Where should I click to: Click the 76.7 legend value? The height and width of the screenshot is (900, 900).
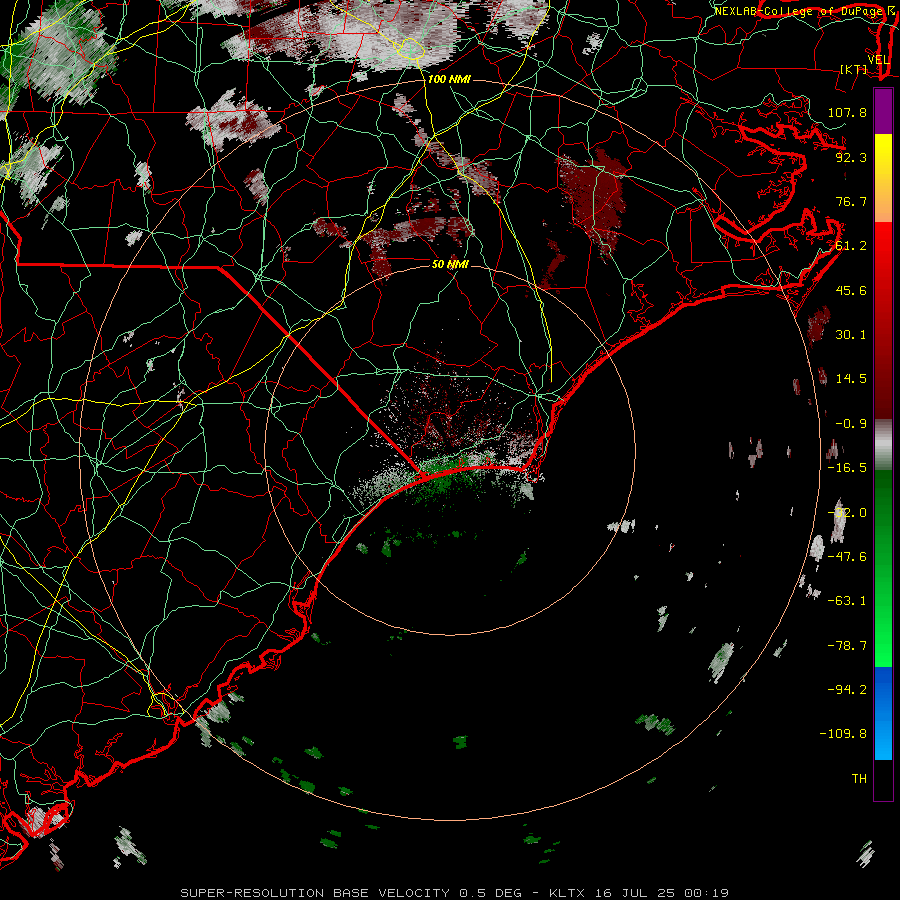tap(851, 201)
